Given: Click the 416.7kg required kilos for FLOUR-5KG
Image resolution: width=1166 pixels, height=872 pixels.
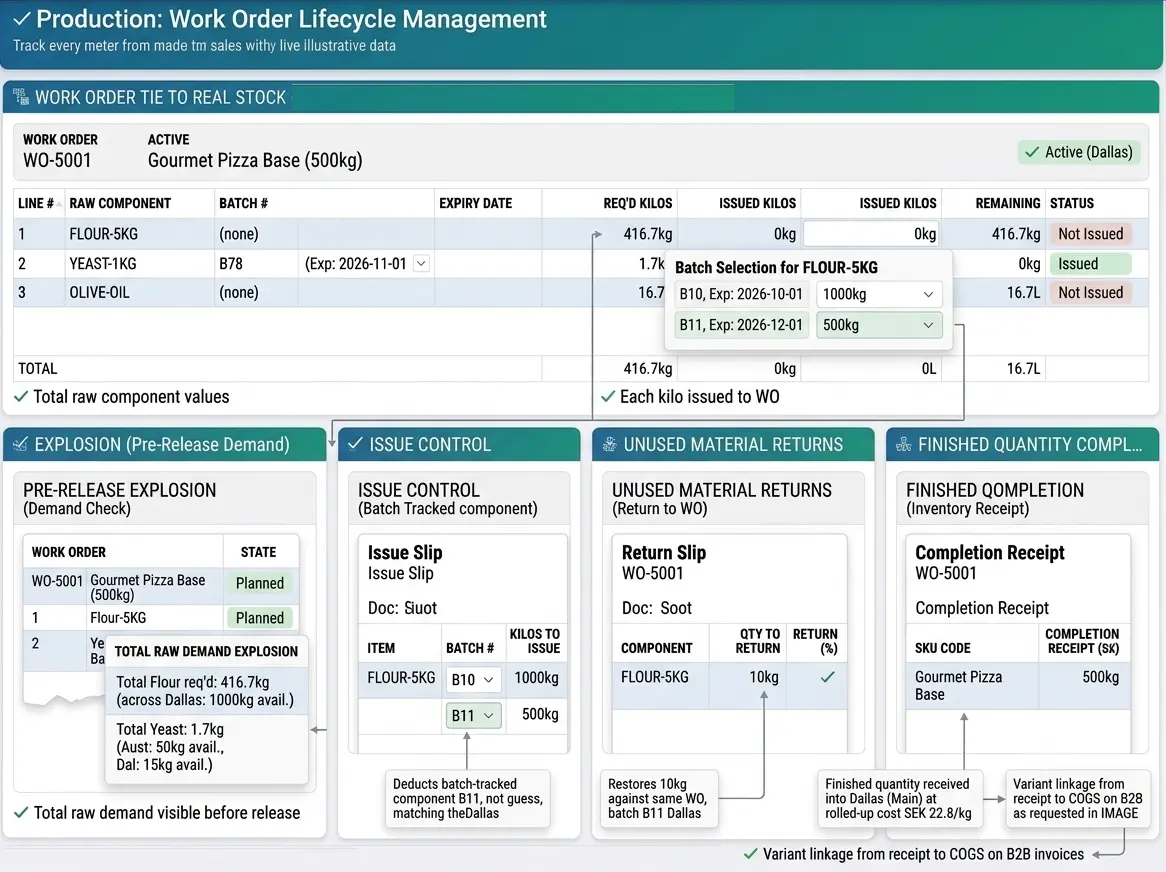Looking at the screenshot, I should coord(648,234).
